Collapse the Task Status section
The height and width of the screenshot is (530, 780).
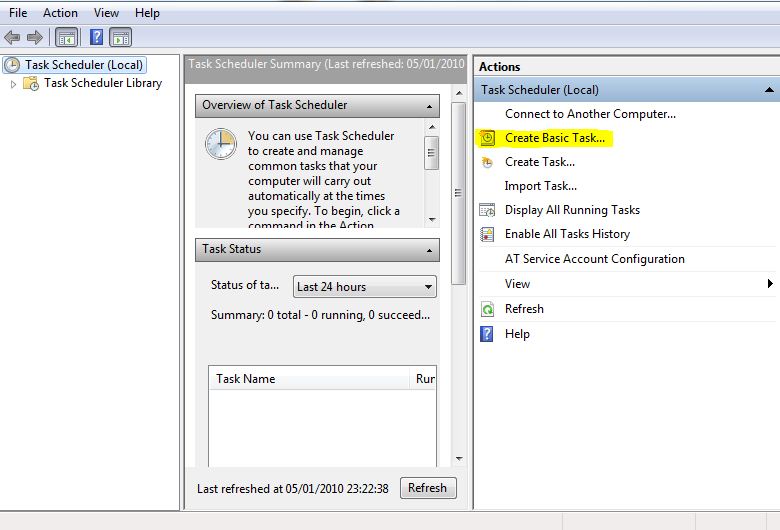[x=430, y=250]
